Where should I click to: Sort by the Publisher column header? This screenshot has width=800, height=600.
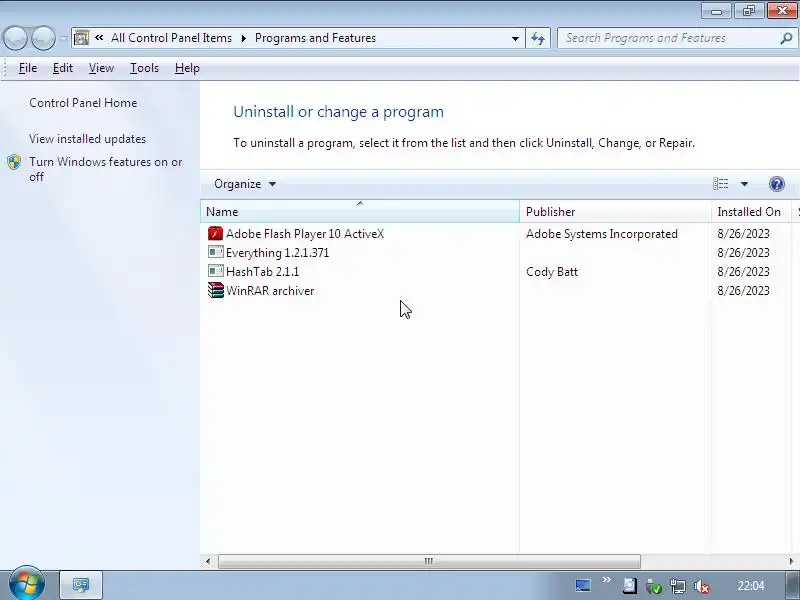click(615, 211)
